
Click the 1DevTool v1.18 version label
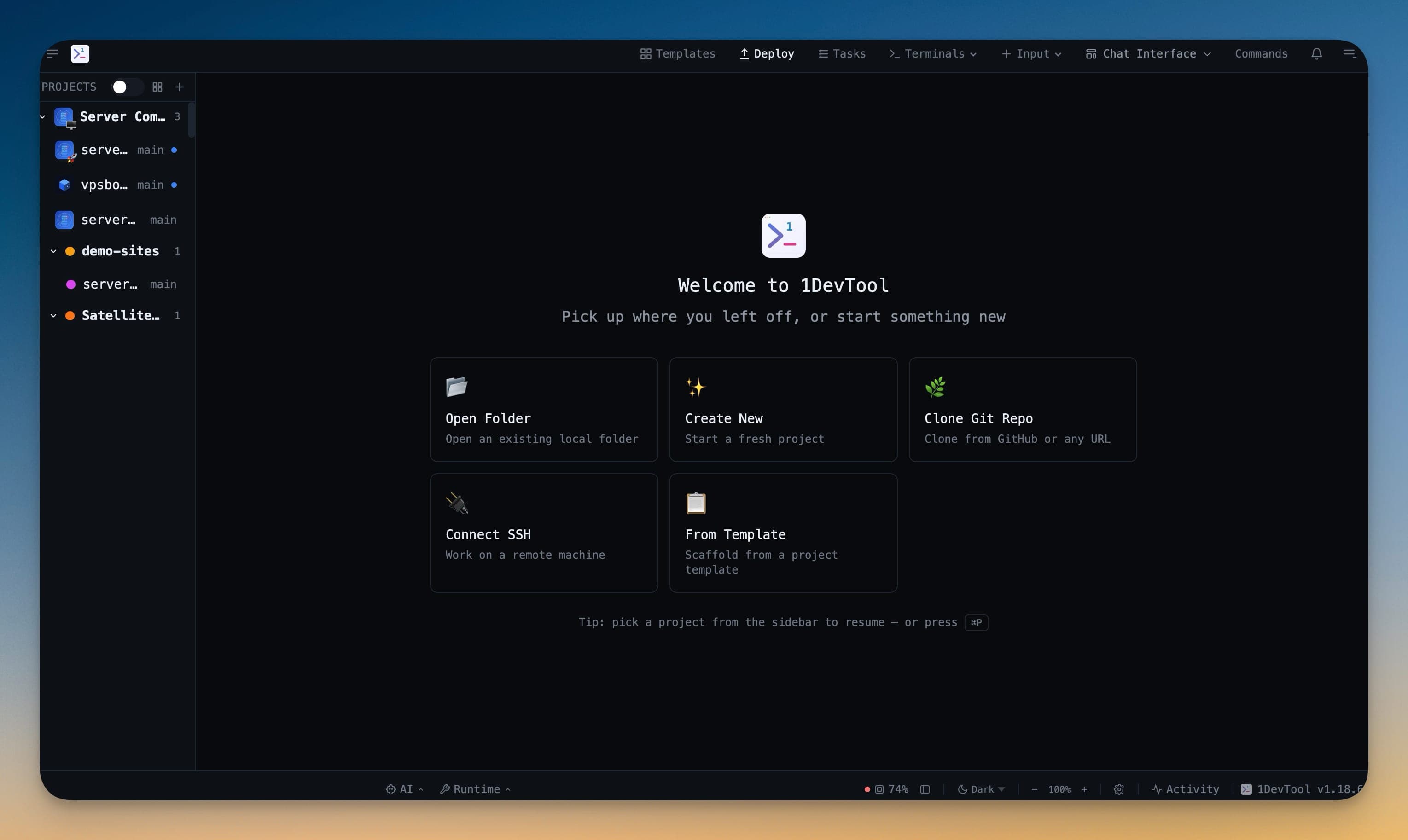point(1302,789)
